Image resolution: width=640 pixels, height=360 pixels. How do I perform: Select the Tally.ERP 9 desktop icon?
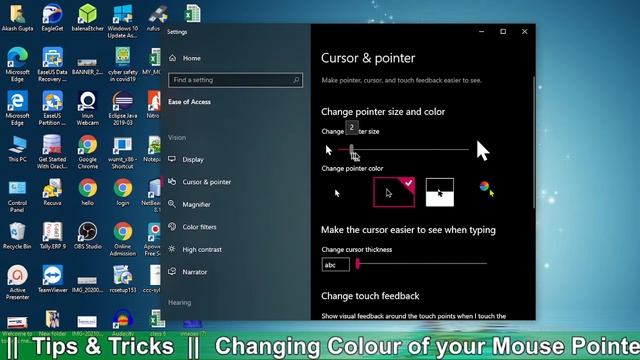[x=52, y=236]
